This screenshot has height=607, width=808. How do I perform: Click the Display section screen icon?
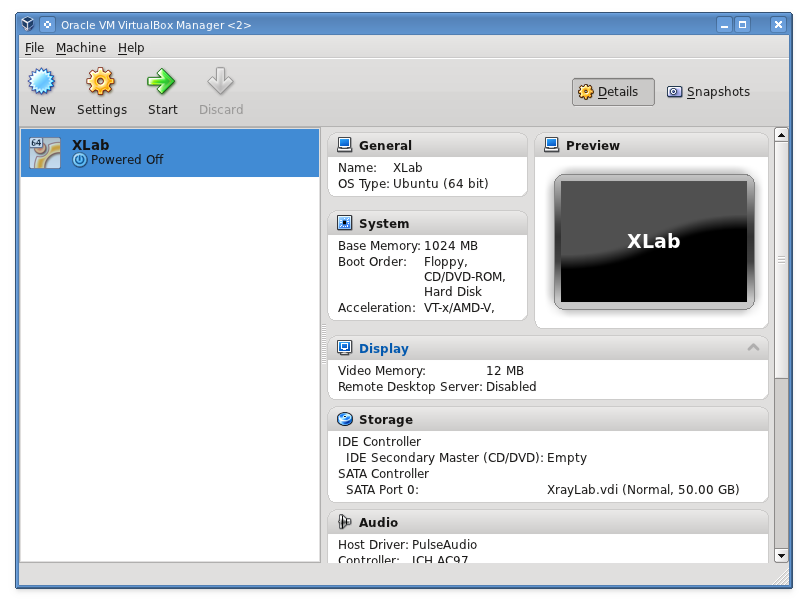tap(344, 348)
